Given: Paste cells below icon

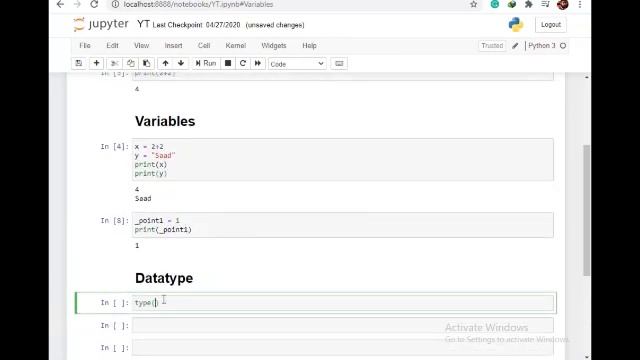Looking at the screenshot, I should 146,63.
